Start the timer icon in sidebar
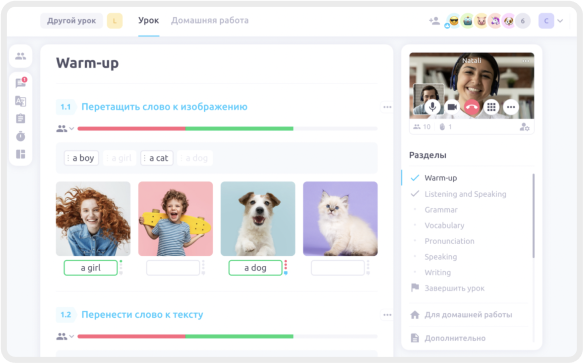 point(20,136)
